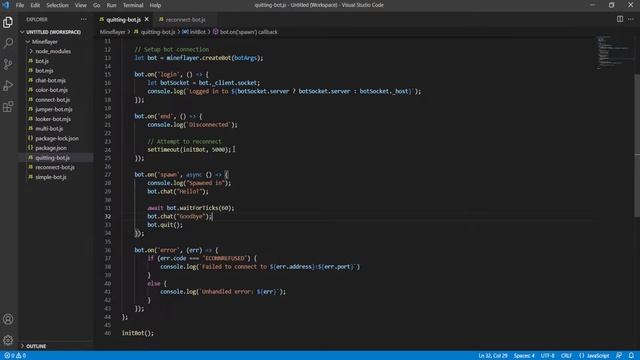This screenshot has height=360, width=640.
Task: Click the bot.quit(); line of code
Action: point(165,225)
